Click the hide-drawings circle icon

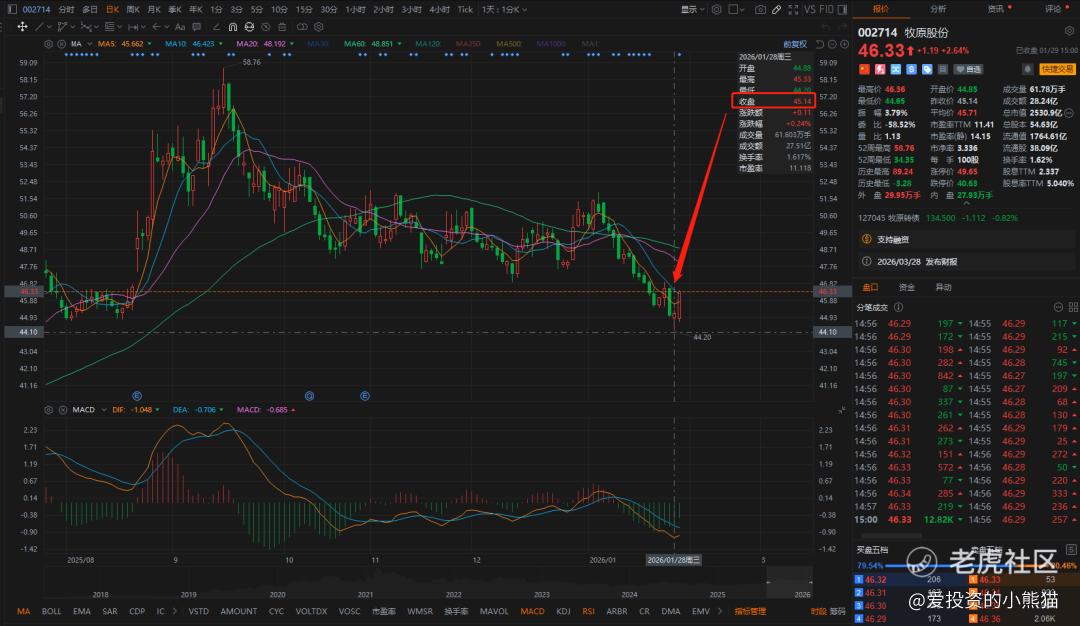[266, 27]
